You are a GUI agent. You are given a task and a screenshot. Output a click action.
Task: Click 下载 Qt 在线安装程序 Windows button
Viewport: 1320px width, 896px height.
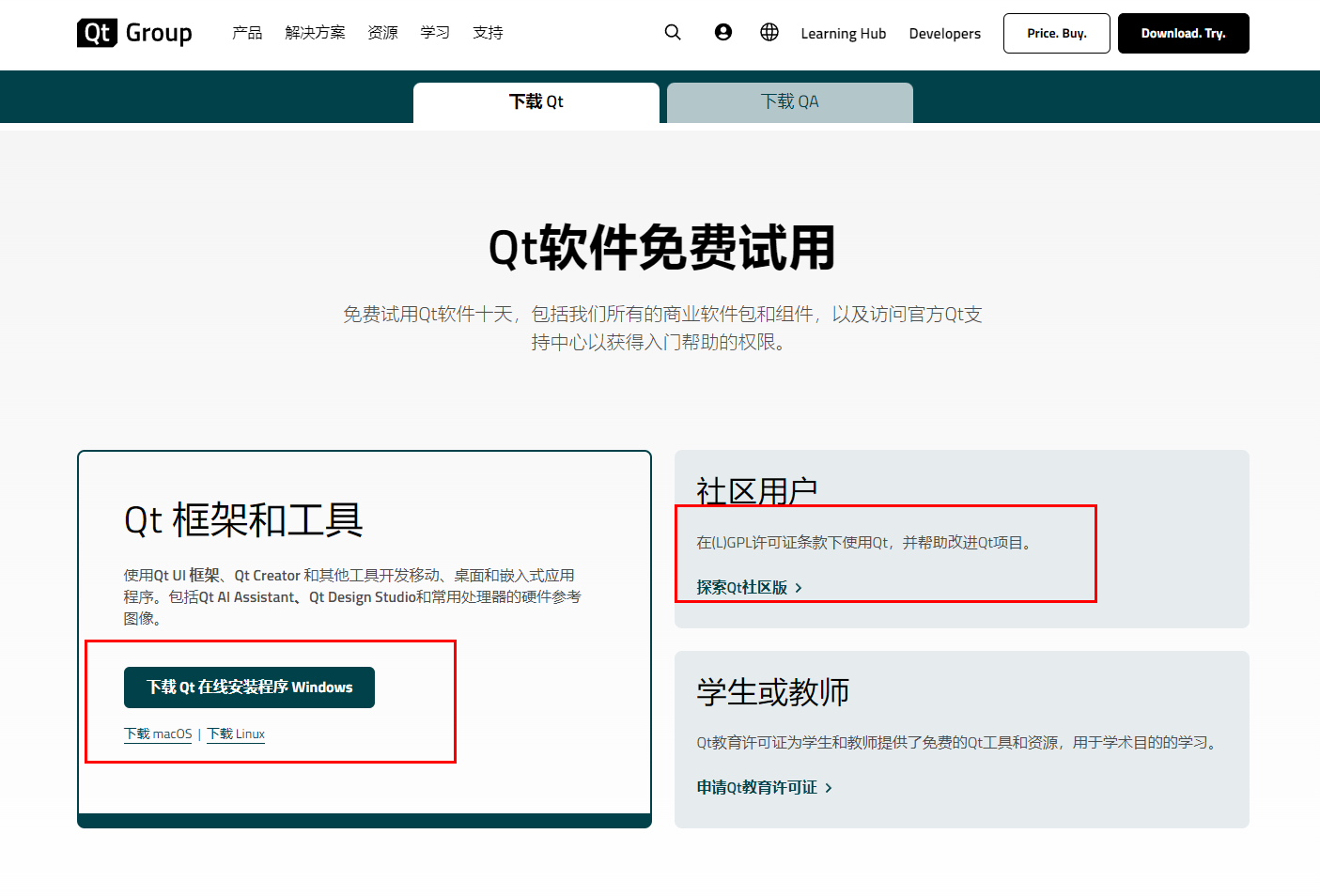(x=249, y=687)
